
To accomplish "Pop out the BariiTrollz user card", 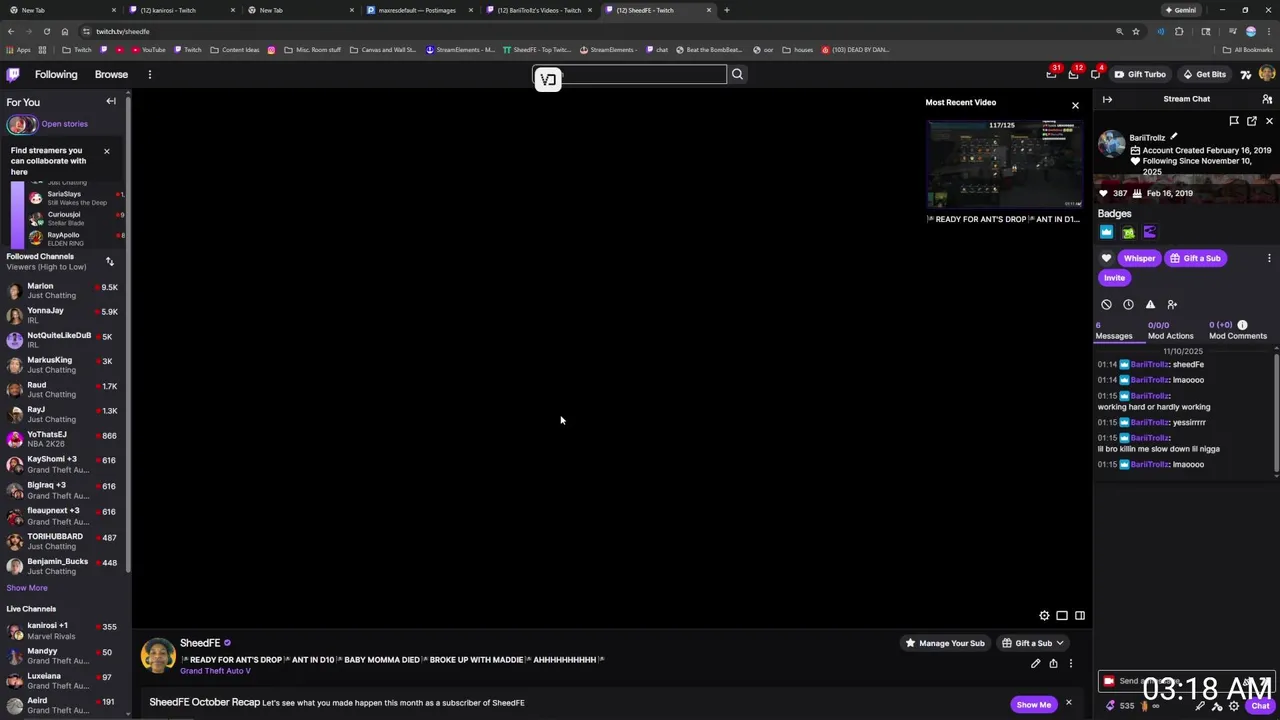I will pos(1251,121).
